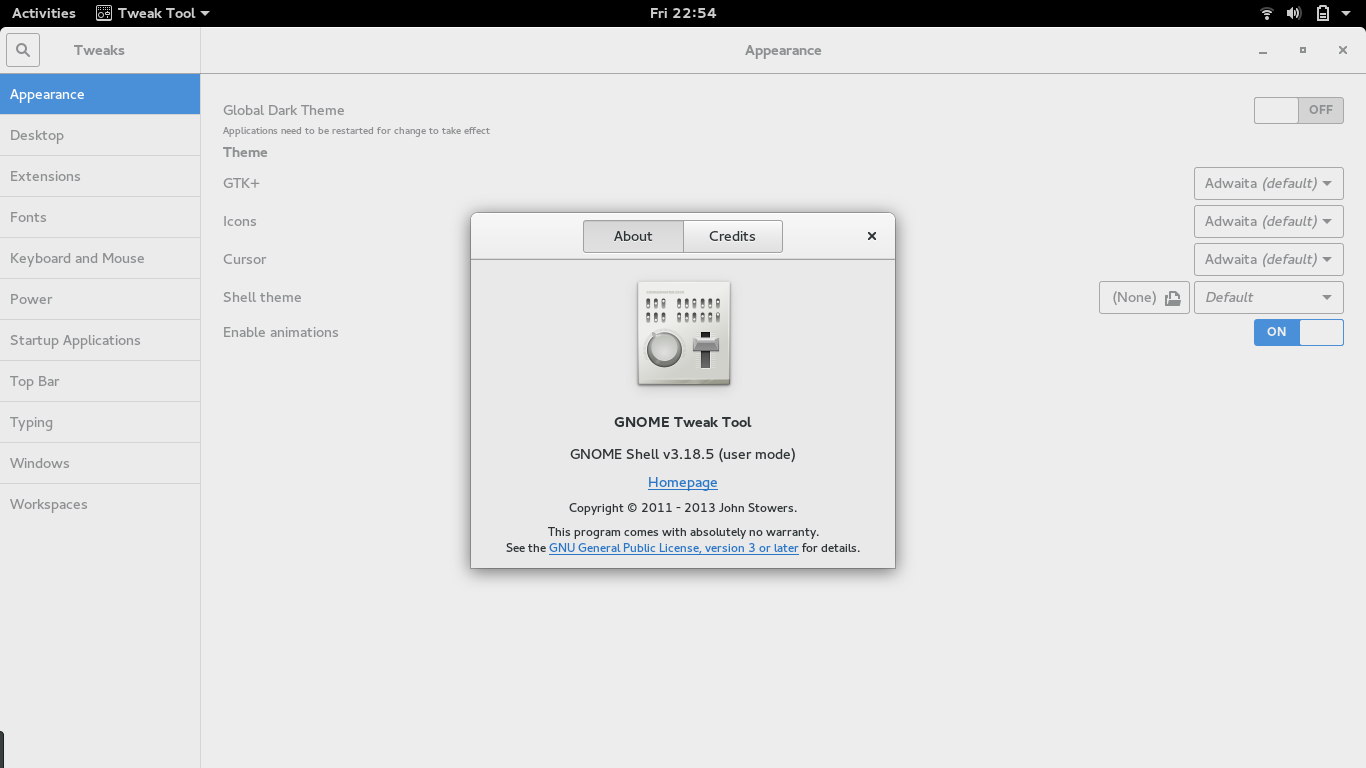The width and height of the screenshot is (1366, 768).
Task: Open GNU General Public License link
Action: coord(674,548)
